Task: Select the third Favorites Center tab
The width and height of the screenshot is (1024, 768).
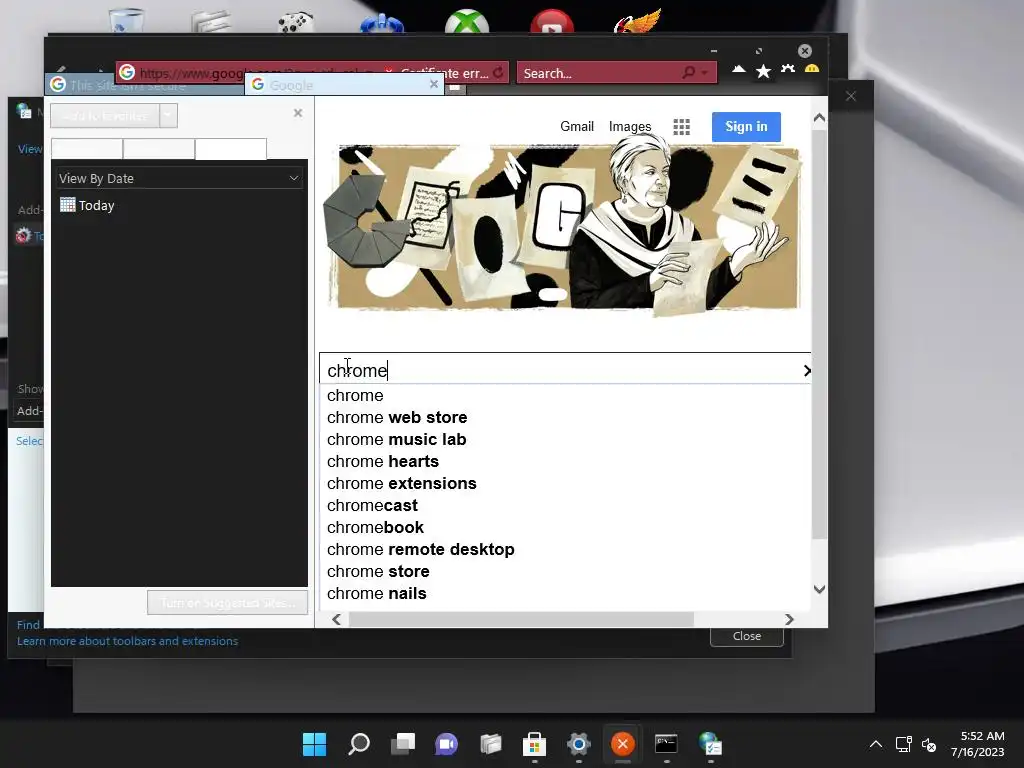Action: [231, 149]
